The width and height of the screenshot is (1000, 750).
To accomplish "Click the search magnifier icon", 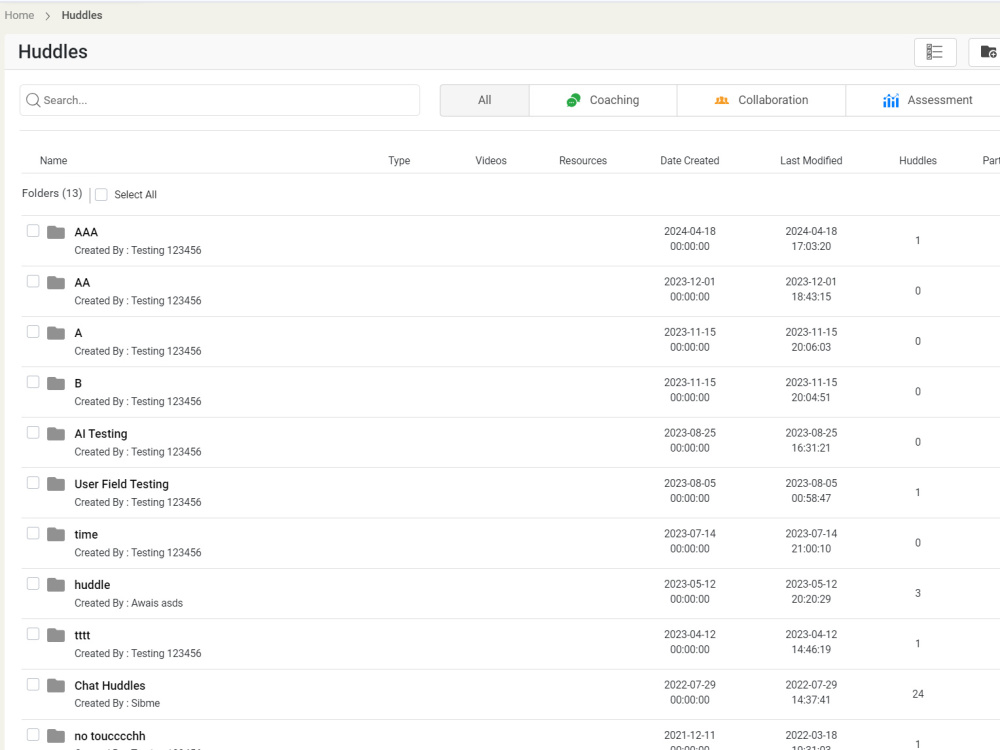I will 33,100.
